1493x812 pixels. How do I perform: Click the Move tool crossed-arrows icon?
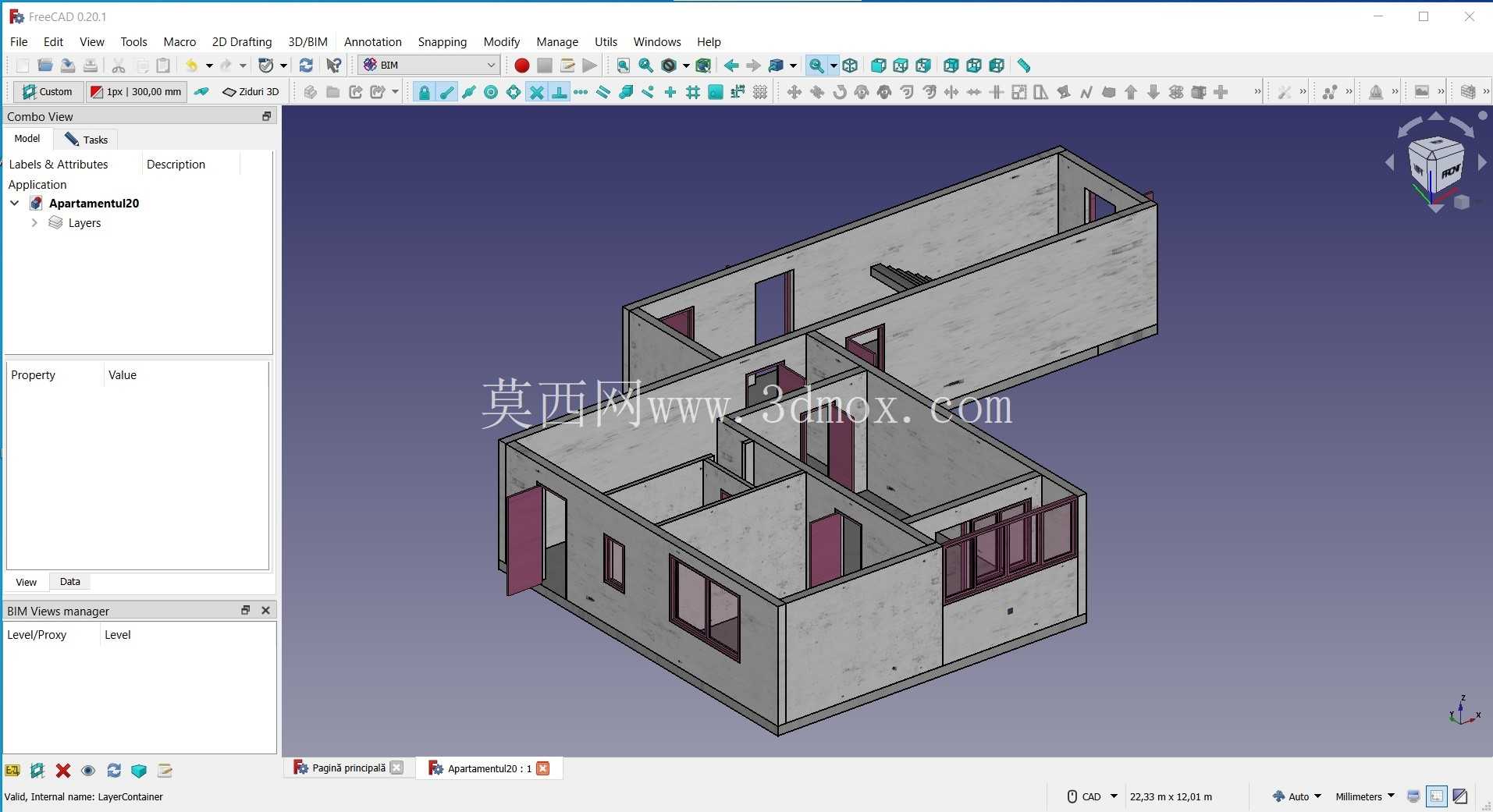pos(794,92)
